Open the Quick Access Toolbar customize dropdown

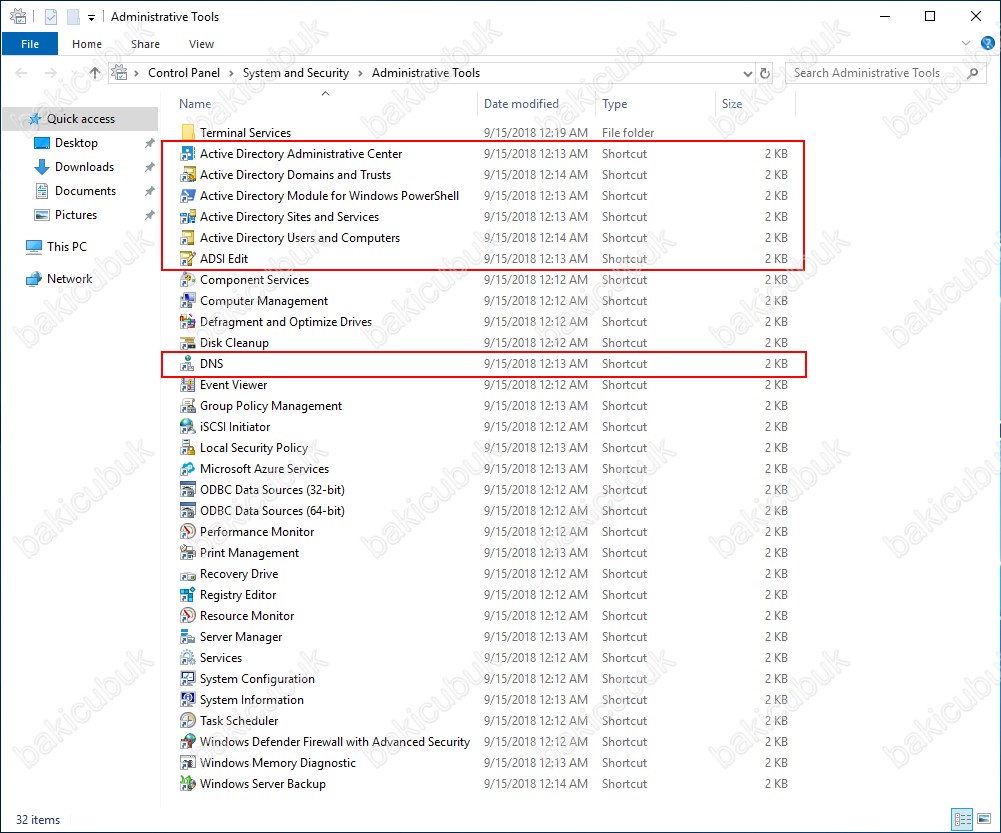click(x=91, y=17)
